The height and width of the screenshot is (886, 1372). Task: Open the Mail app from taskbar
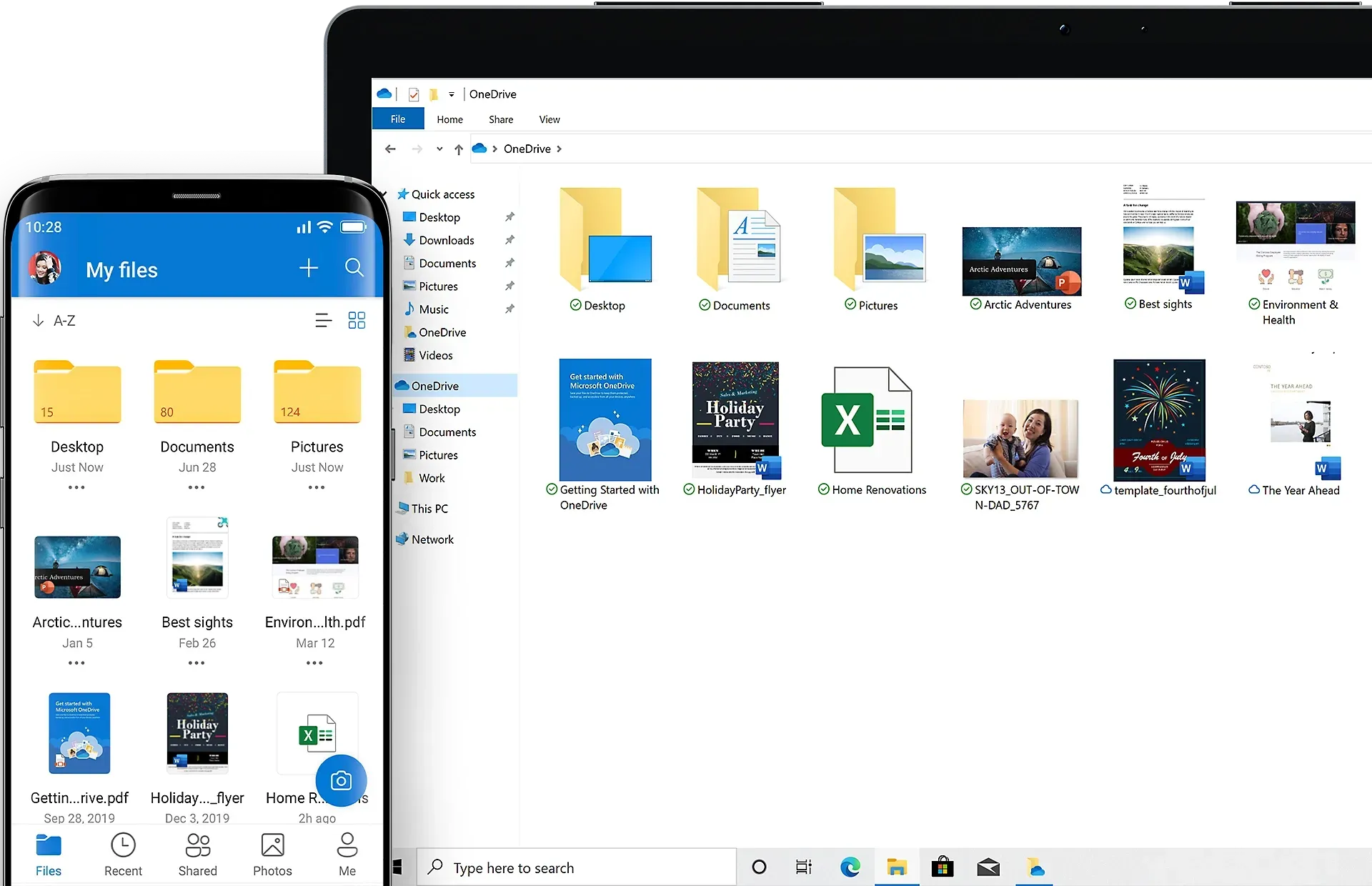[x=988, y=867]
